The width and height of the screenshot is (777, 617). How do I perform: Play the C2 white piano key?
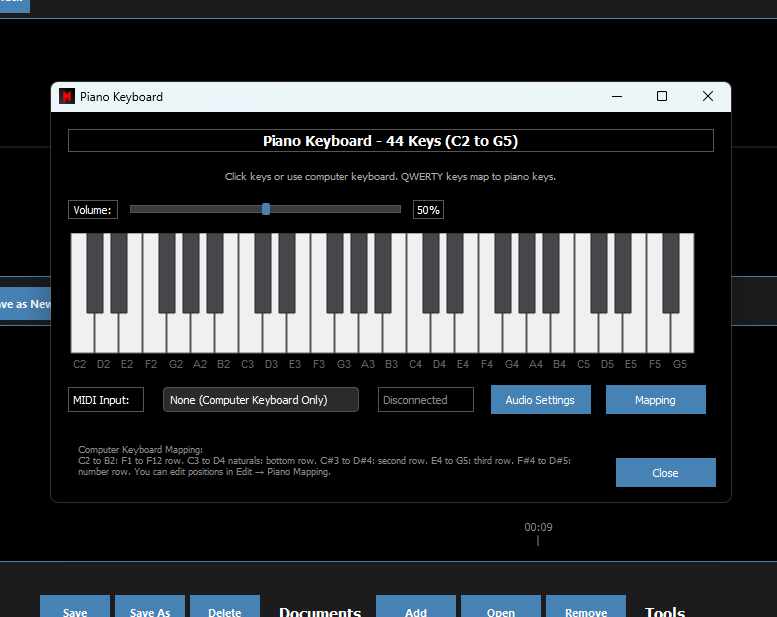click(82, 335)
